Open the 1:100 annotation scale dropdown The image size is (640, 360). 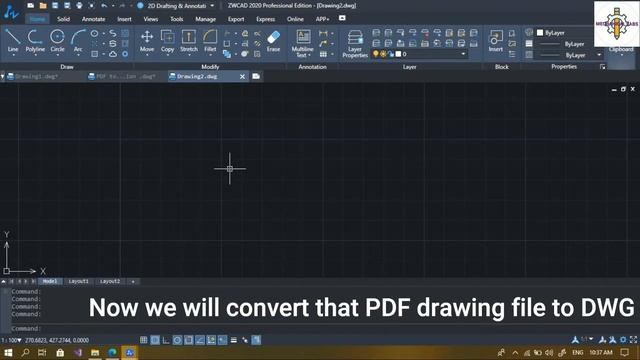pyautogui.click(x=11, y=340)
